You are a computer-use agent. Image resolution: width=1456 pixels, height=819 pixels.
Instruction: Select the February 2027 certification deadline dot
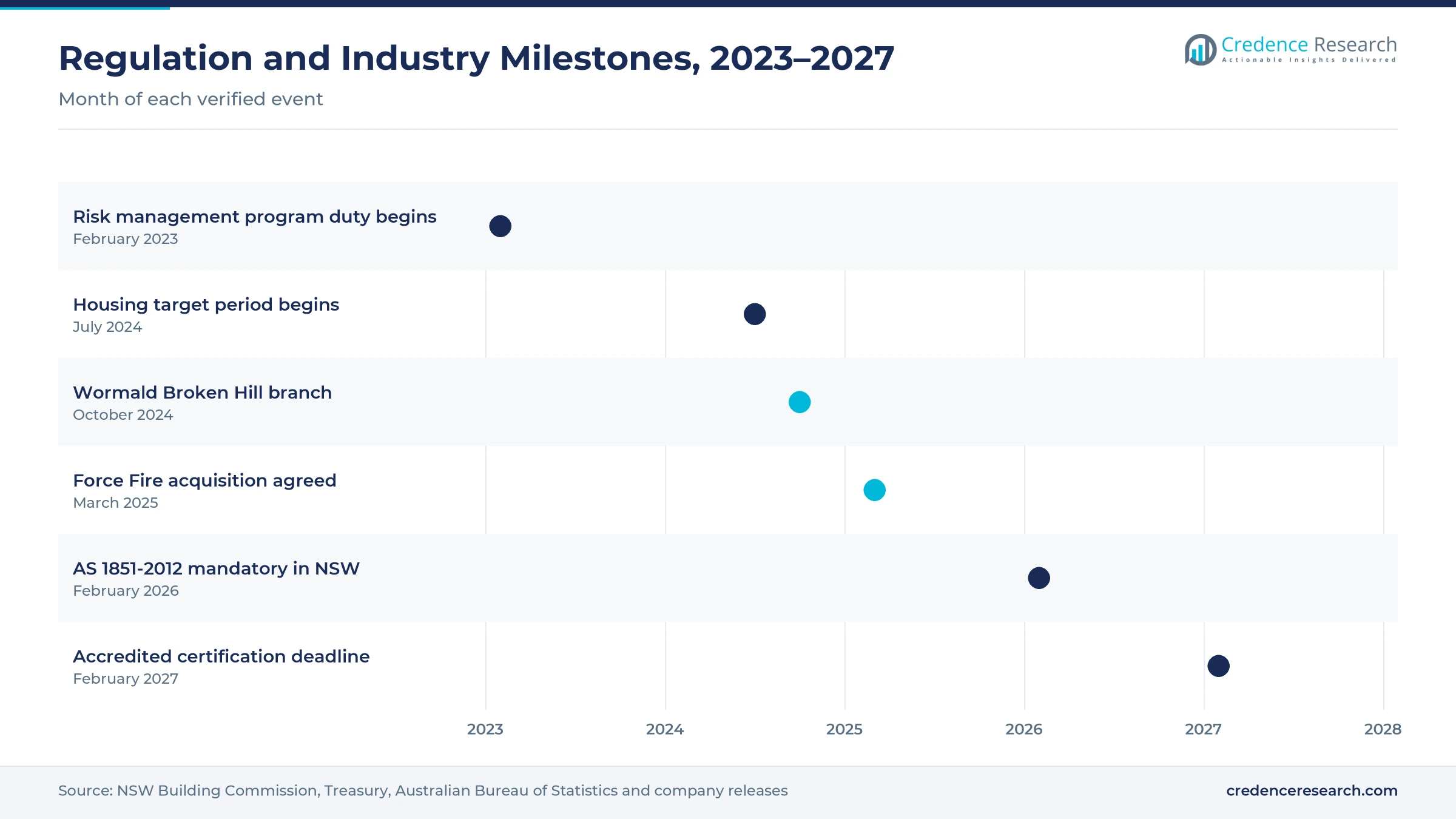click(x=1219, y=666)
